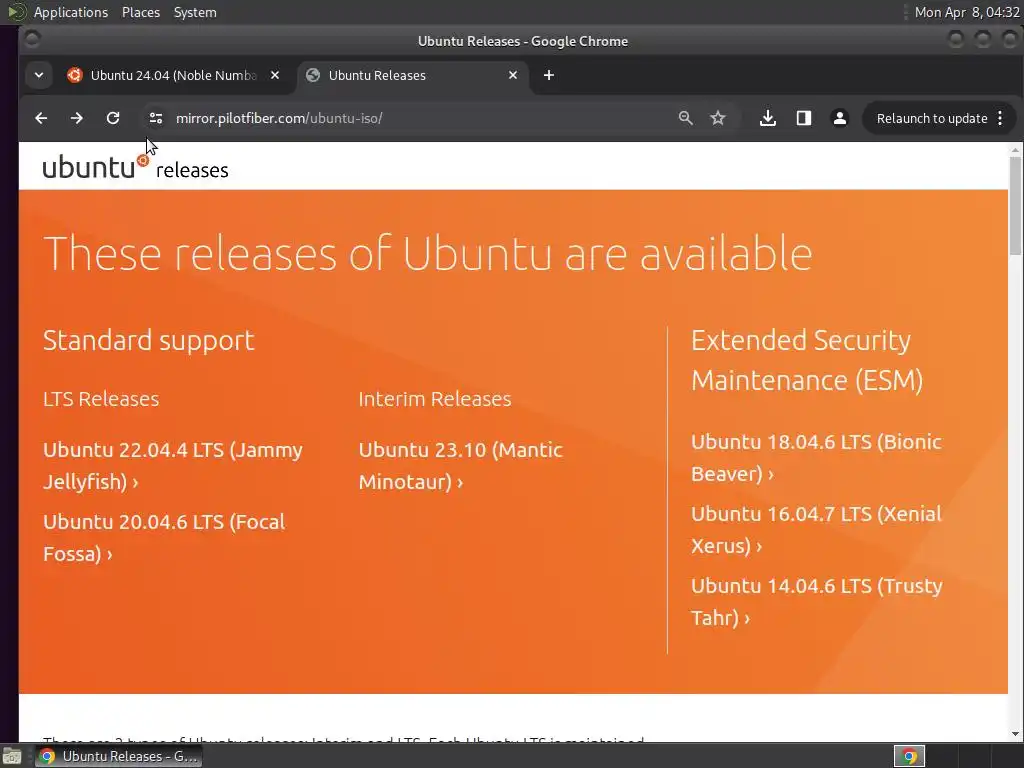Bookmark this page with the star icon
Image resolution: width=1024 pixels, height=768 pixels.
point(718,118)
